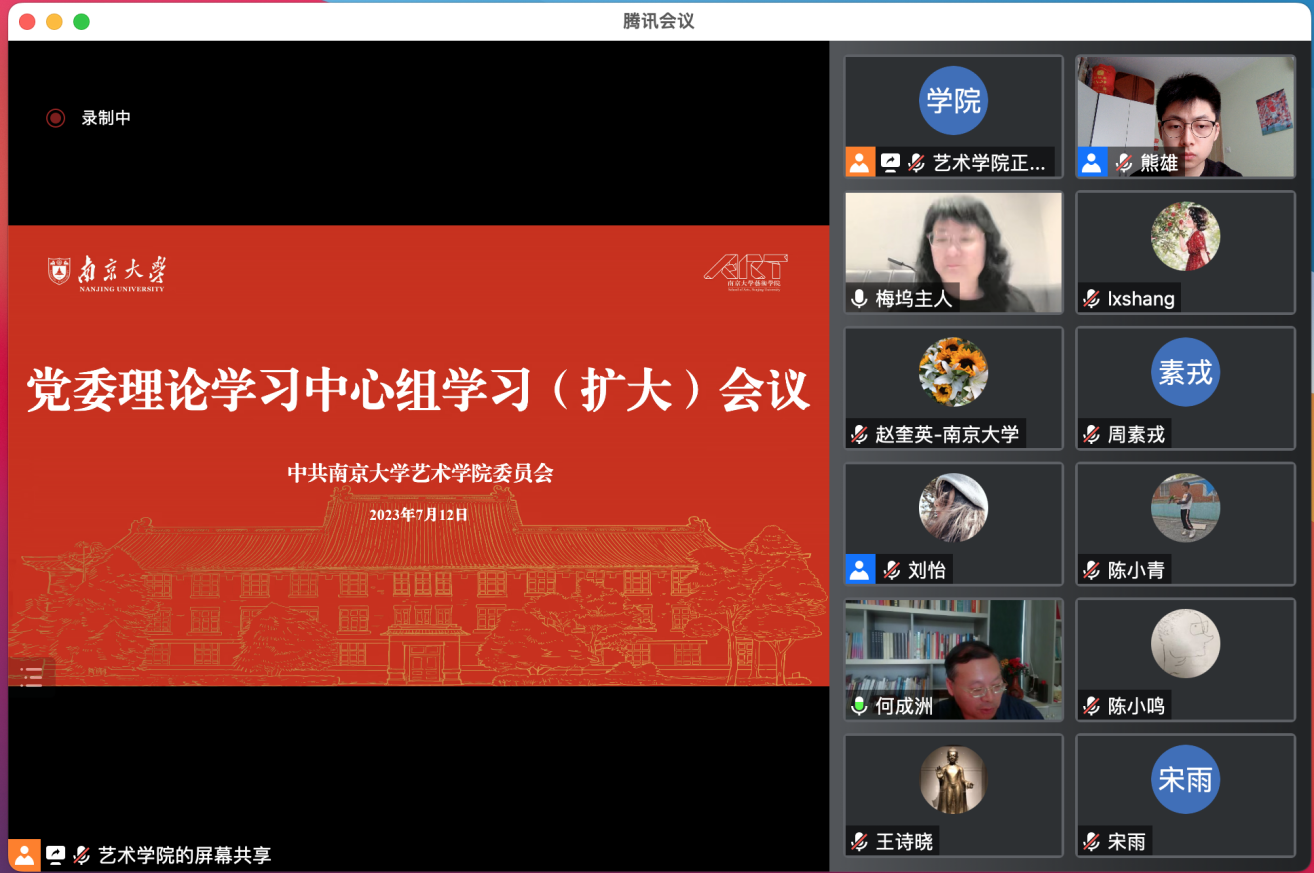Click blue user icon beside 刘怡

tap(860, 570)
